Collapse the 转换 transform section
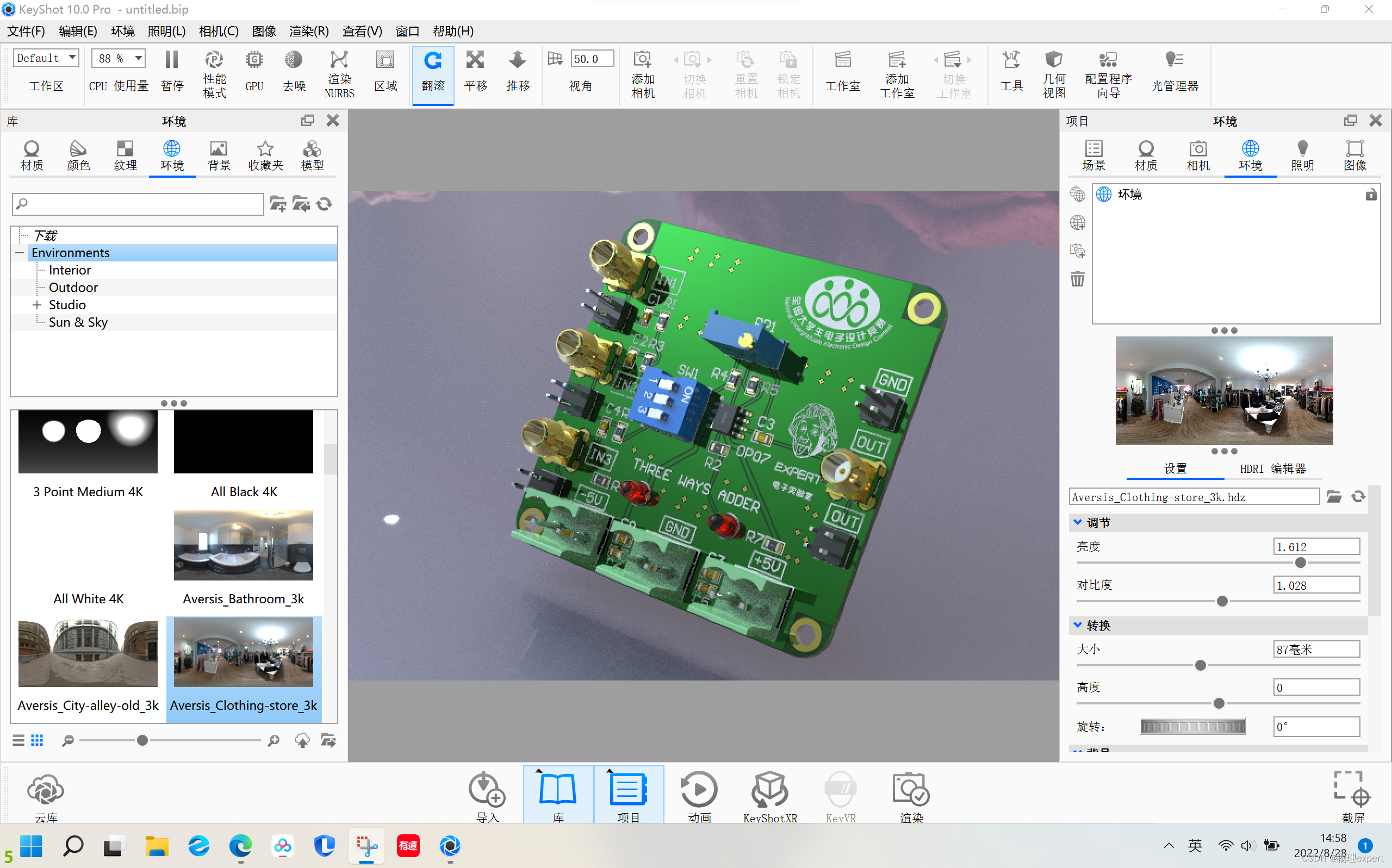This screenshot has height=868, width=1392. [1077, 625]
